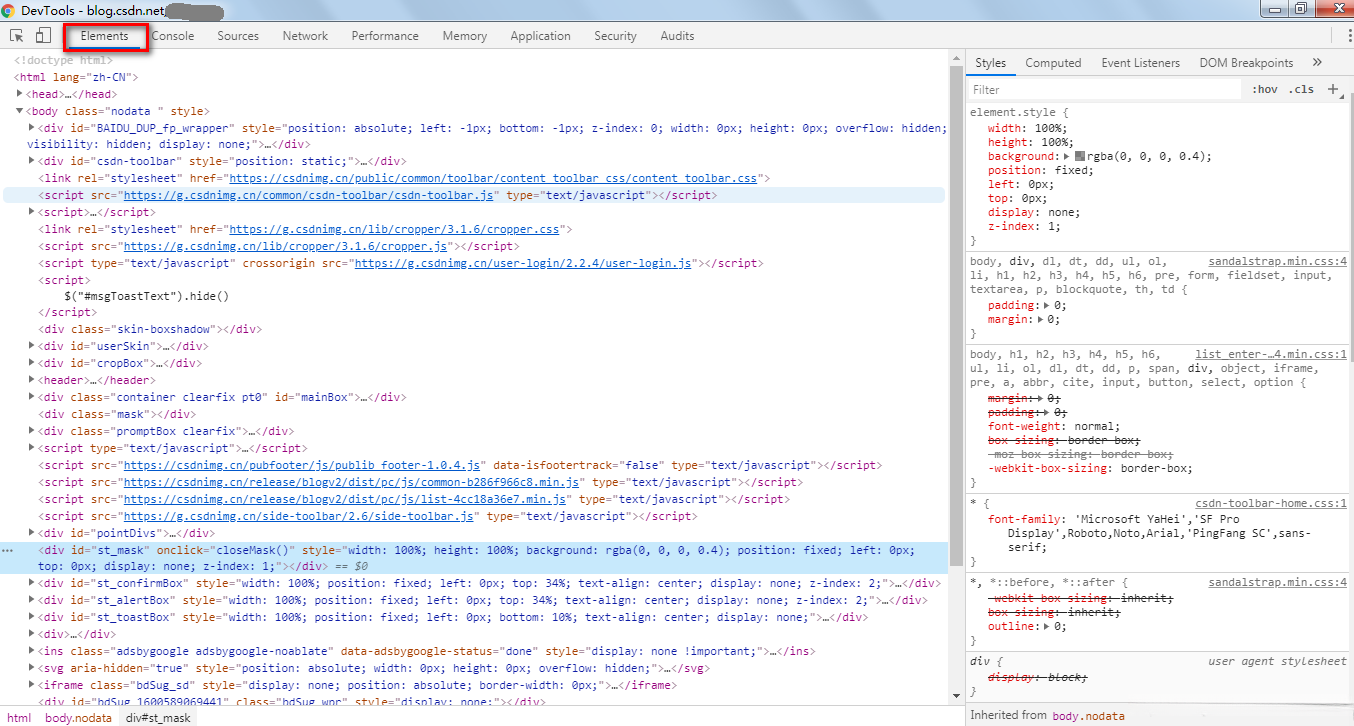Expand the head element node
The width and height of the screenshot is (1354, 726).
(x=20, y=94)
